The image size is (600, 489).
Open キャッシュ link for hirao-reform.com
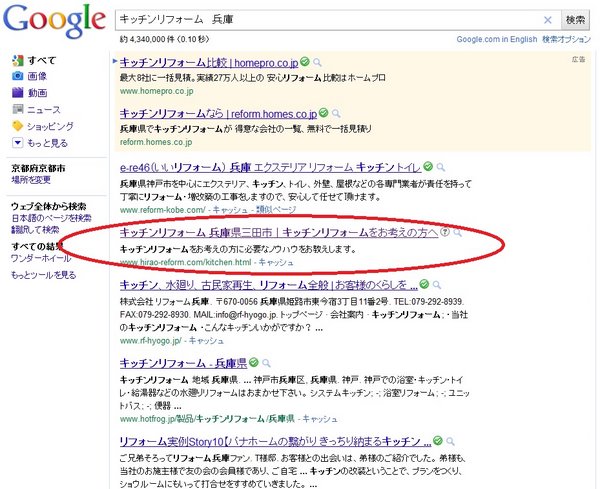(276, 262)
